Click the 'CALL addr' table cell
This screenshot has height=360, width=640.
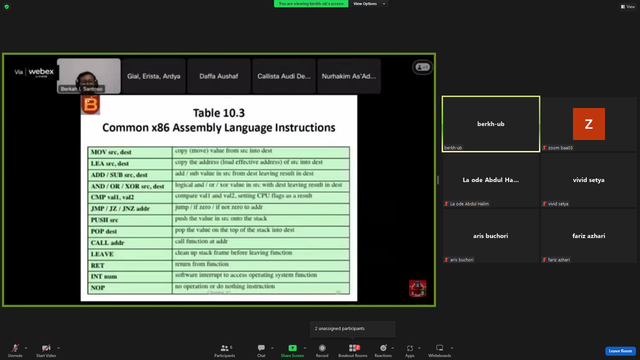click(x=130, y=243)
